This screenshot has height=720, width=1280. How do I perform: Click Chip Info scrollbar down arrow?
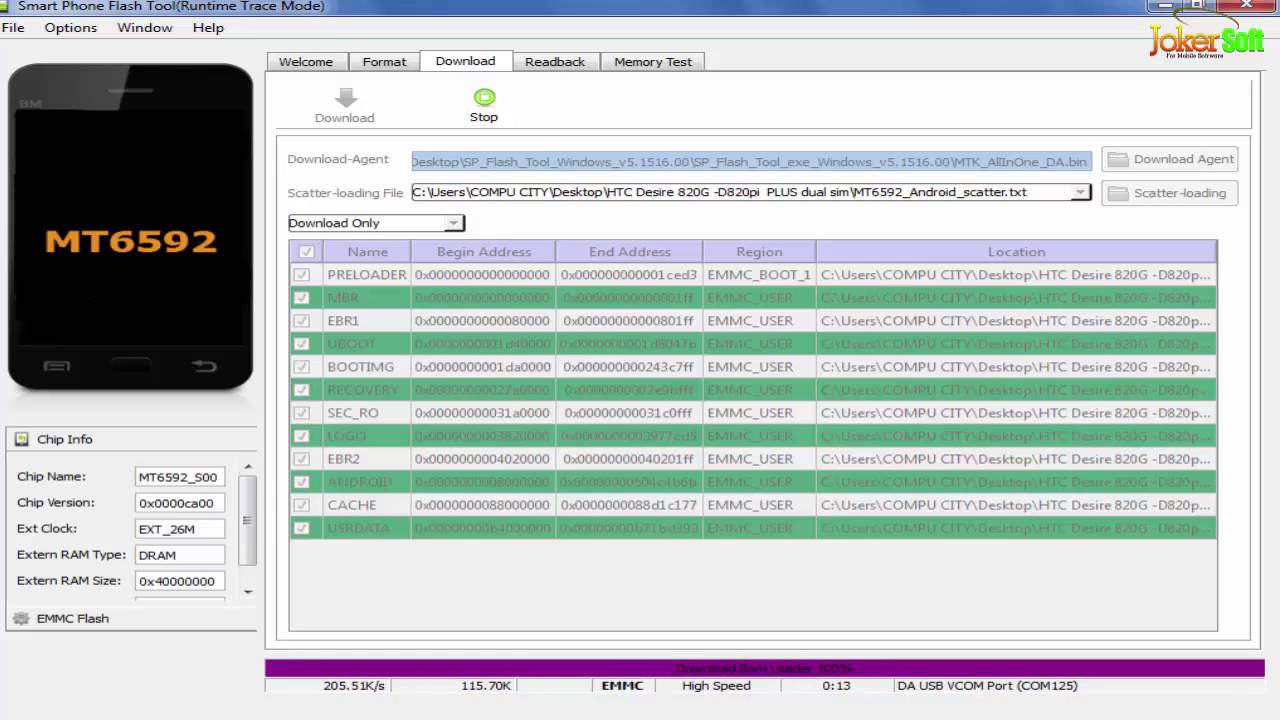pyautogui.click(x=248, y=592)
